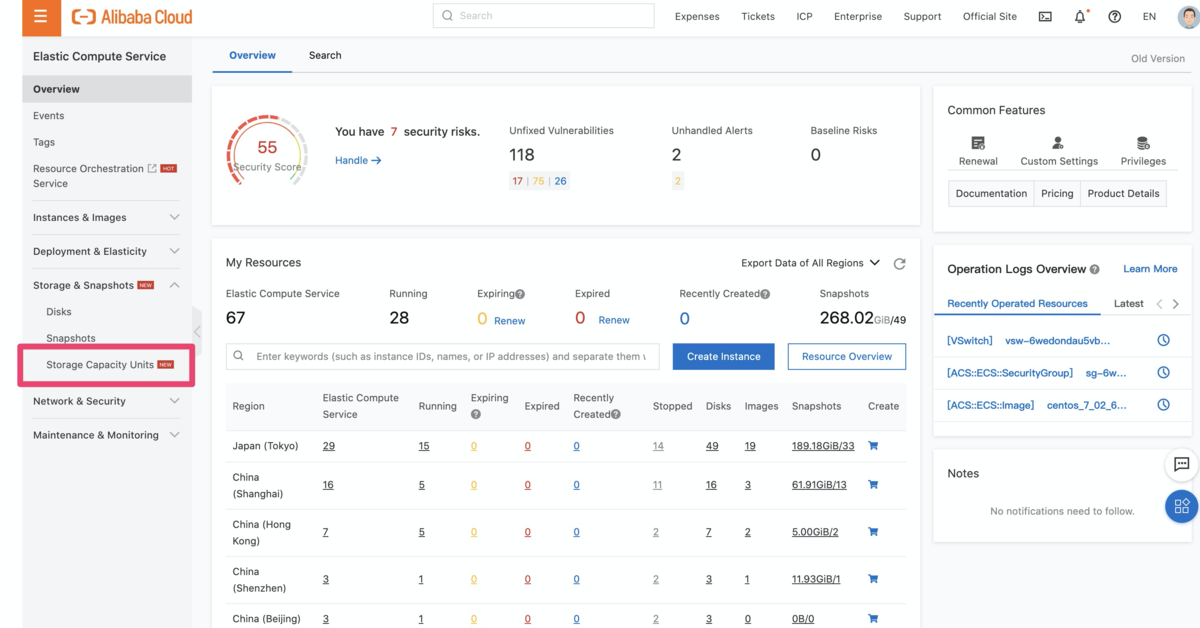Open the feedback chat bubble icon

pos(1181,464)
